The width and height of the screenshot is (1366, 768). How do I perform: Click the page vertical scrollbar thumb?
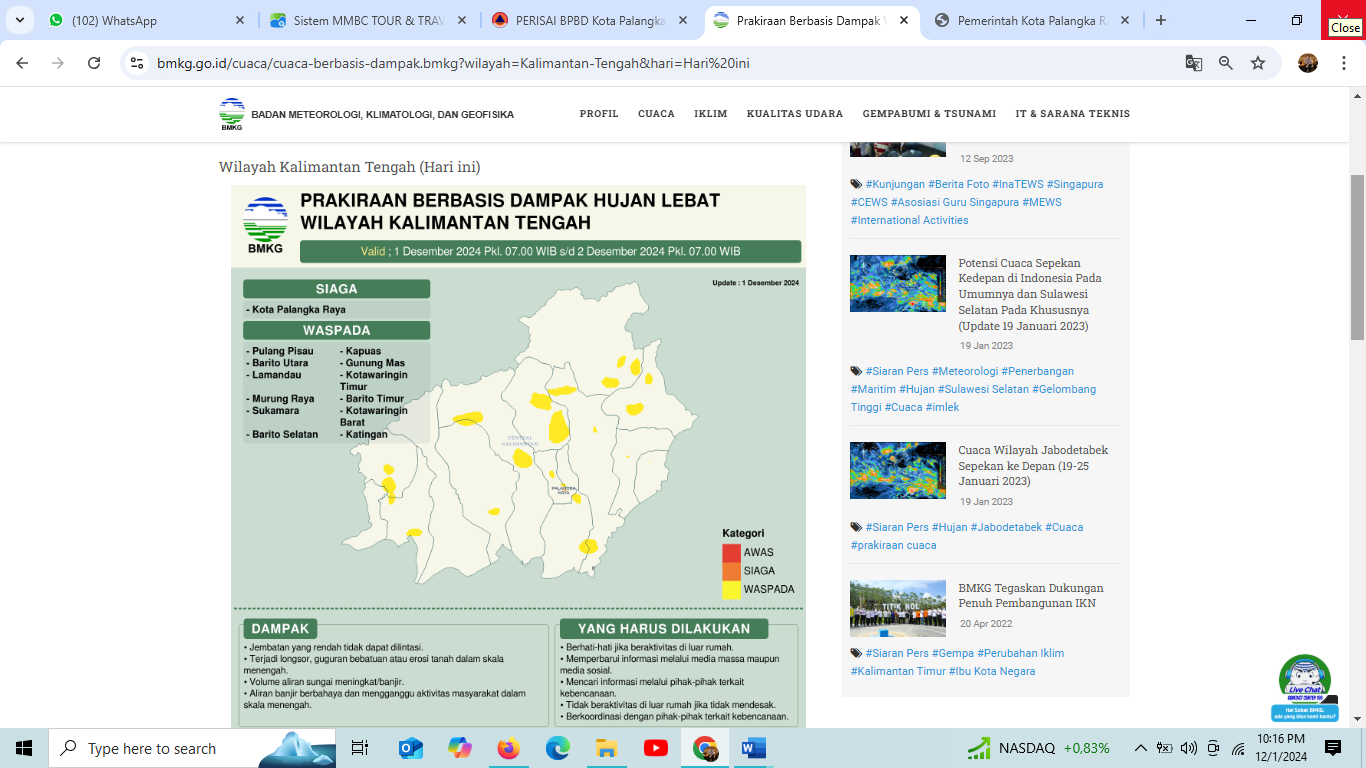1357,257
